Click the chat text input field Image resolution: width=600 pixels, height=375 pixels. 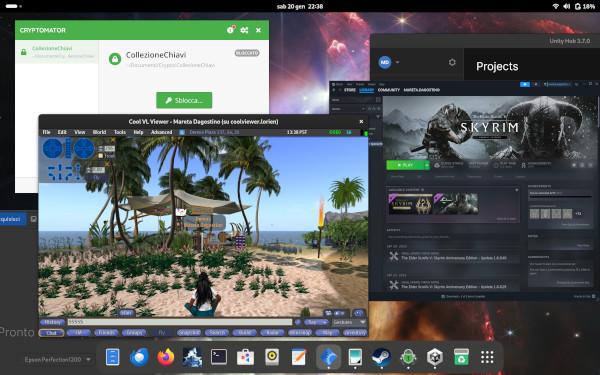coord(180,322)
